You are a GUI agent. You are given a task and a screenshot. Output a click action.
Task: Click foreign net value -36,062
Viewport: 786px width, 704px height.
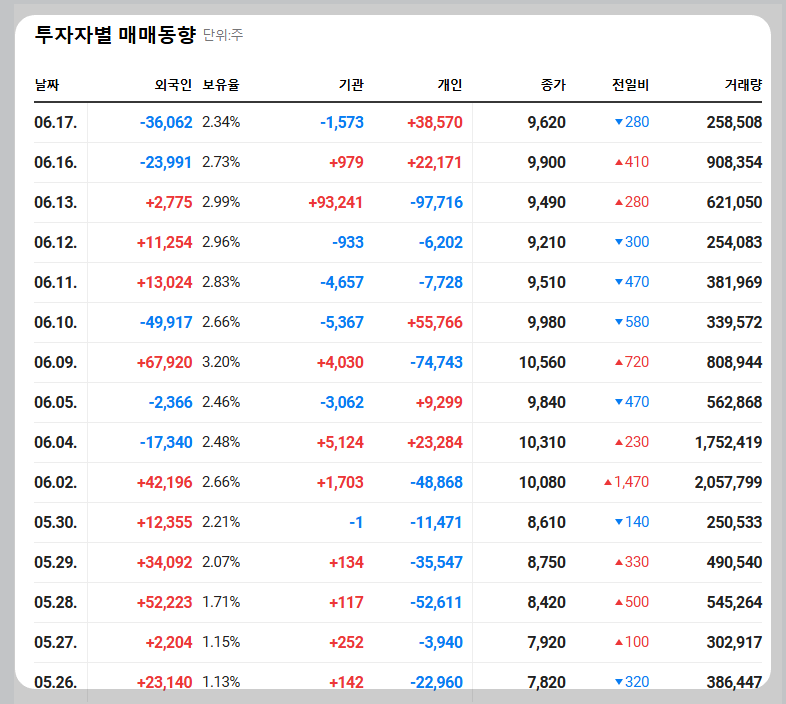[166, 122]
